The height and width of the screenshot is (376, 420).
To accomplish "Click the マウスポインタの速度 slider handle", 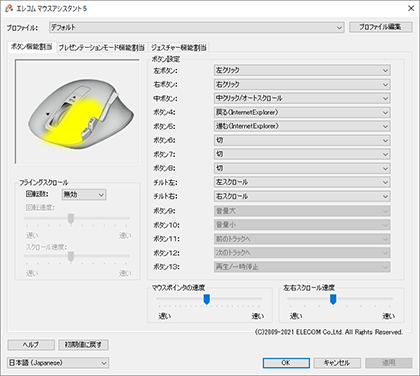I will (x=207, y=299).
